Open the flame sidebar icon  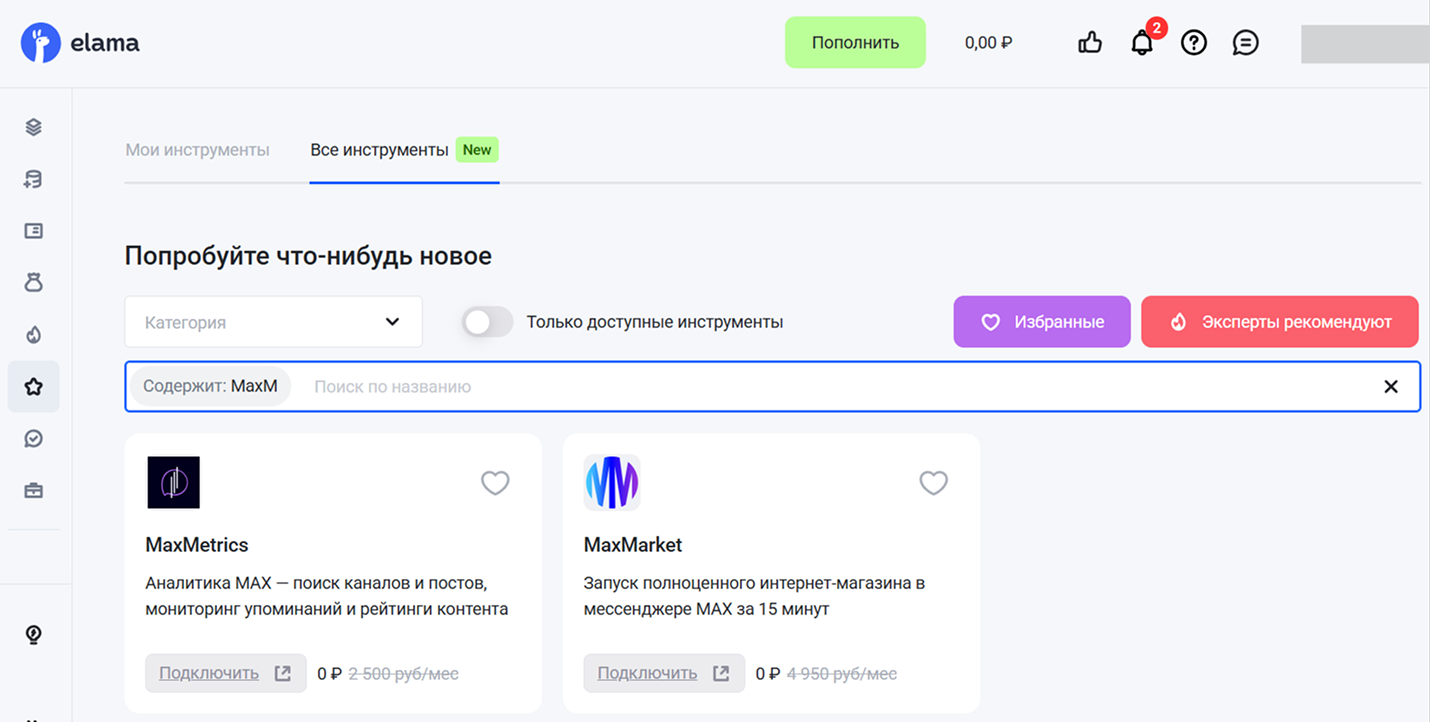(34, 335)
